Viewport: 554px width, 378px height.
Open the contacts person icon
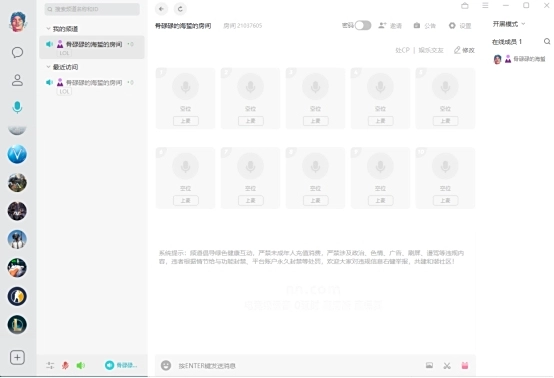(x=17, y=80)
